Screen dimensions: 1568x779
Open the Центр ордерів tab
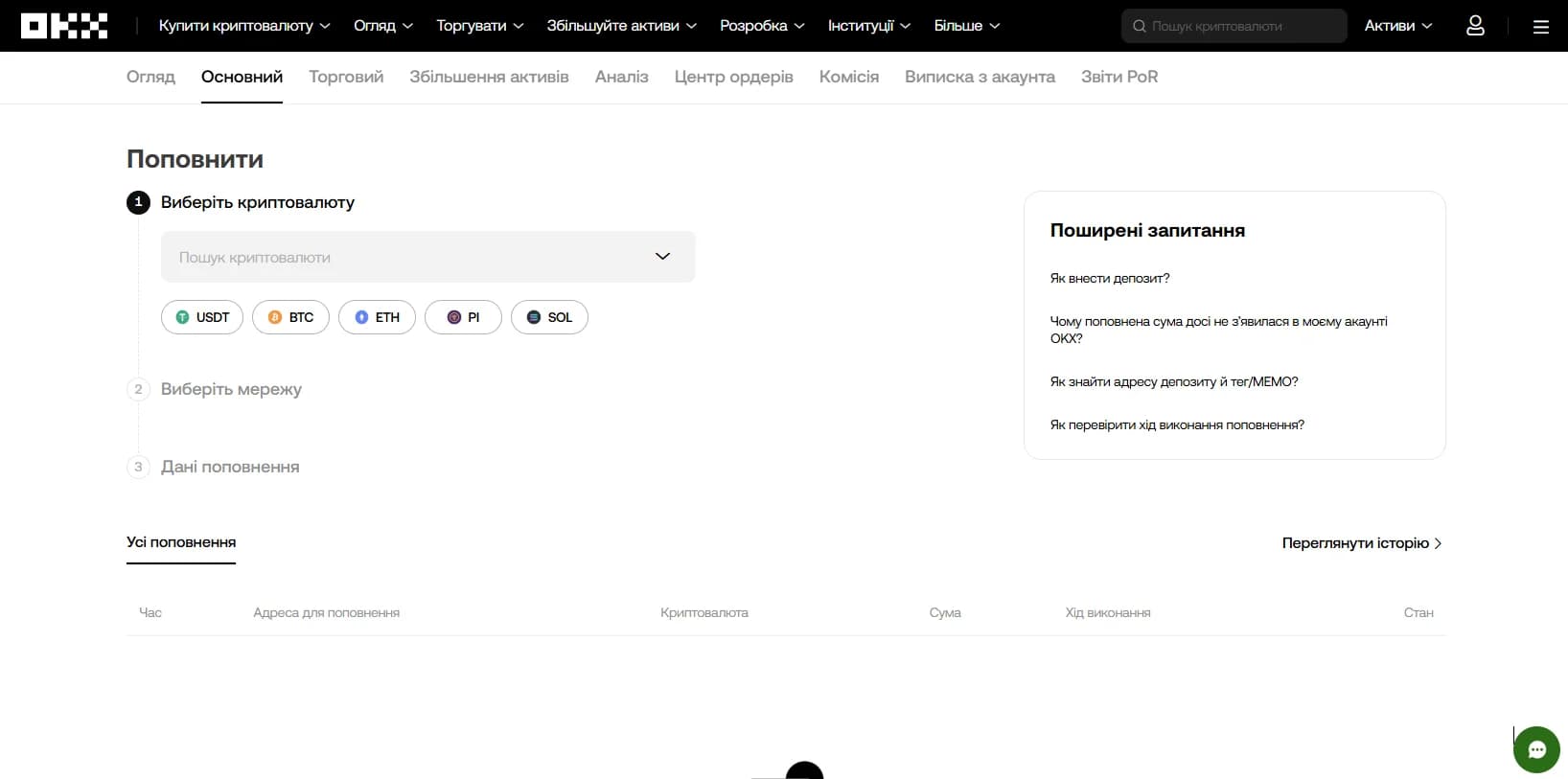(x=734, y=77)
